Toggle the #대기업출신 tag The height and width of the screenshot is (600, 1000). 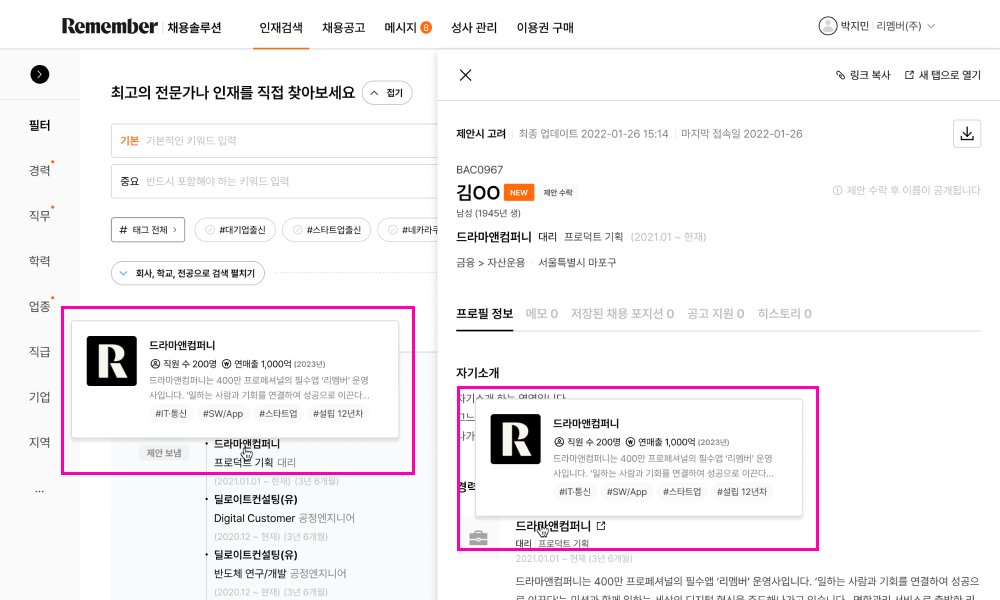(x=235, y=230)
